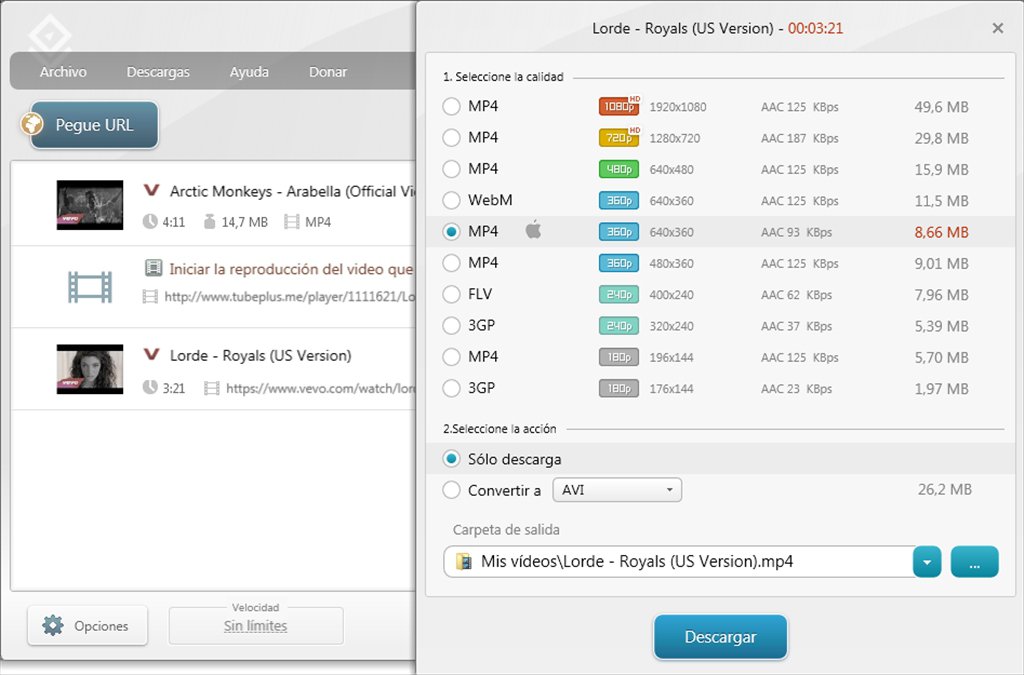
Task: Open the Archivo menu
Action: point(63,72)
